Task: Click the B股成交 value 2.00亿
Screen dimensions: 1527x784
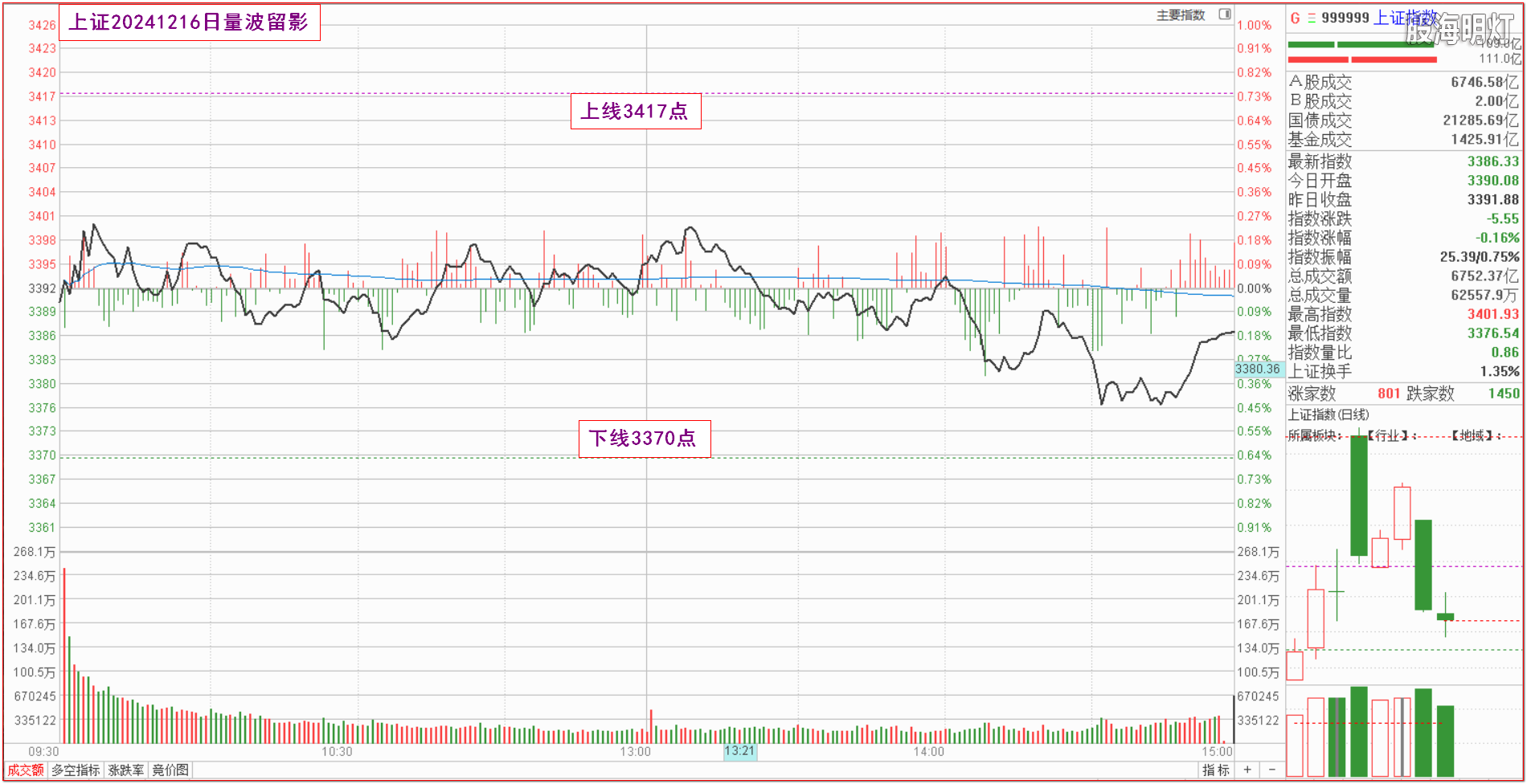Action: [1497, 101]
